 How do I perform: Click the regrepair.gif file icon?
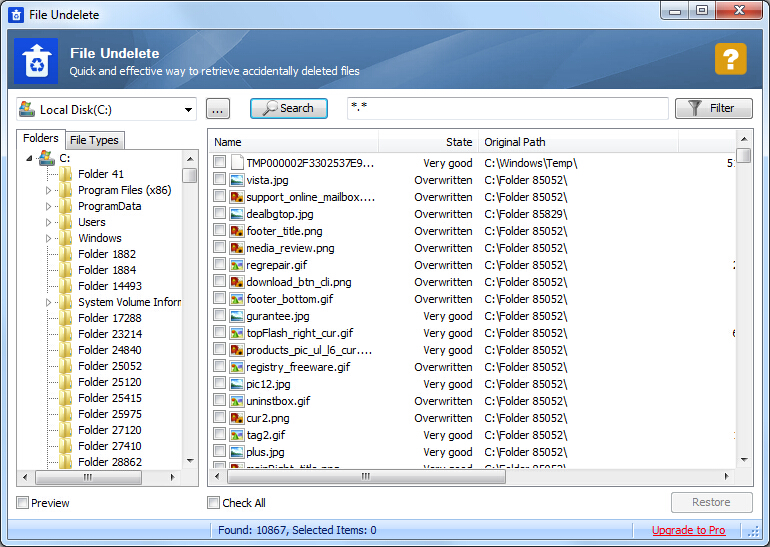coord(237,265)
